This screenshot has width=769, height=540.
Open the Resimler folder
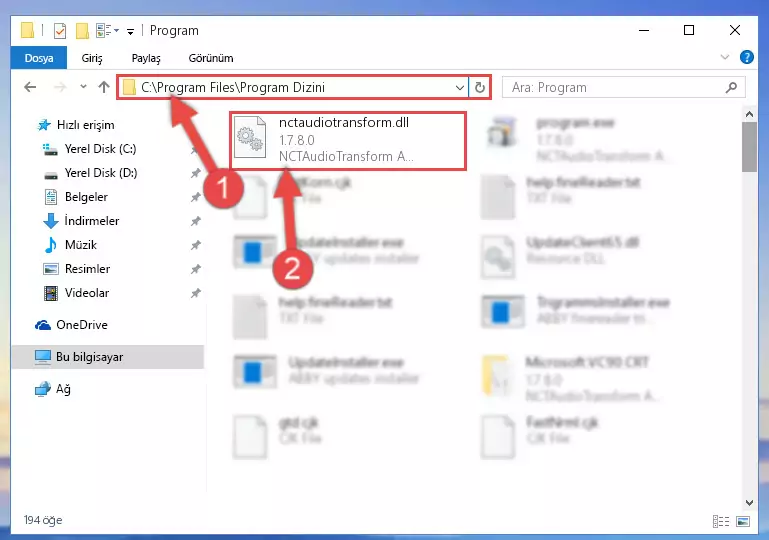coord(87,269)
